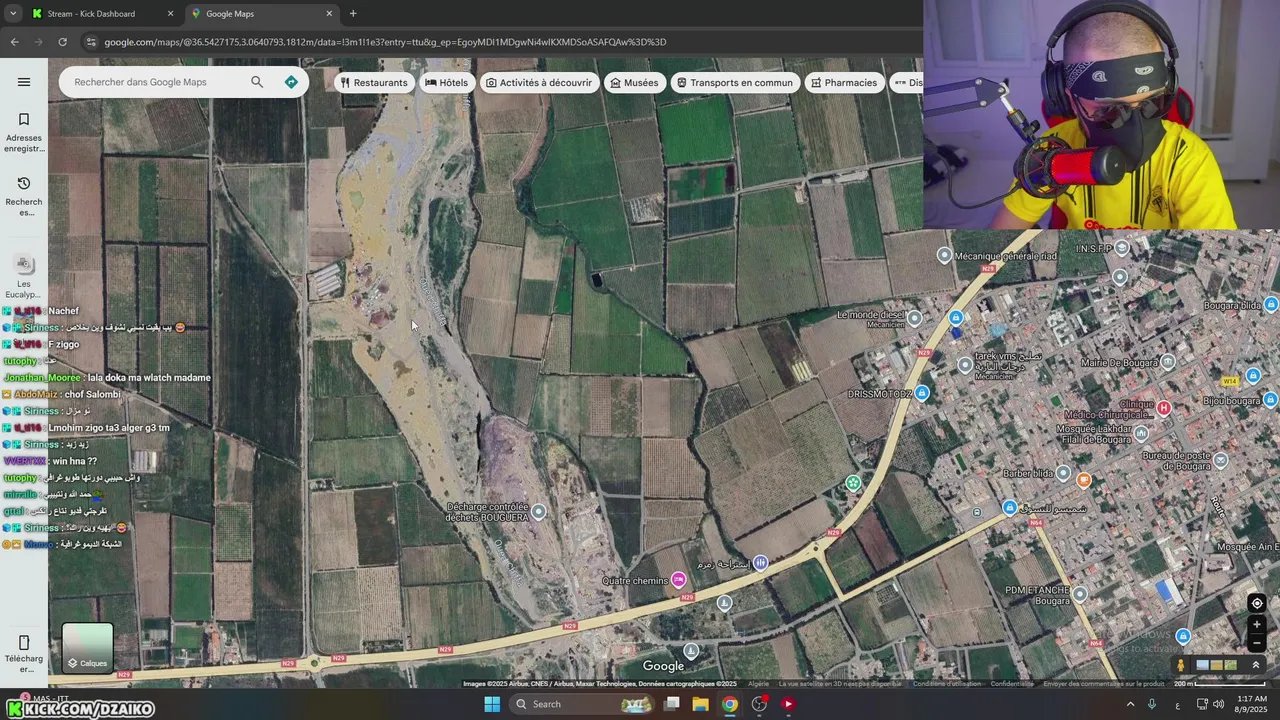Image resolution: width=1280 pixels, height=720 pixels.
Task: Reload the Google Maps page
Action: click(62, 42)
